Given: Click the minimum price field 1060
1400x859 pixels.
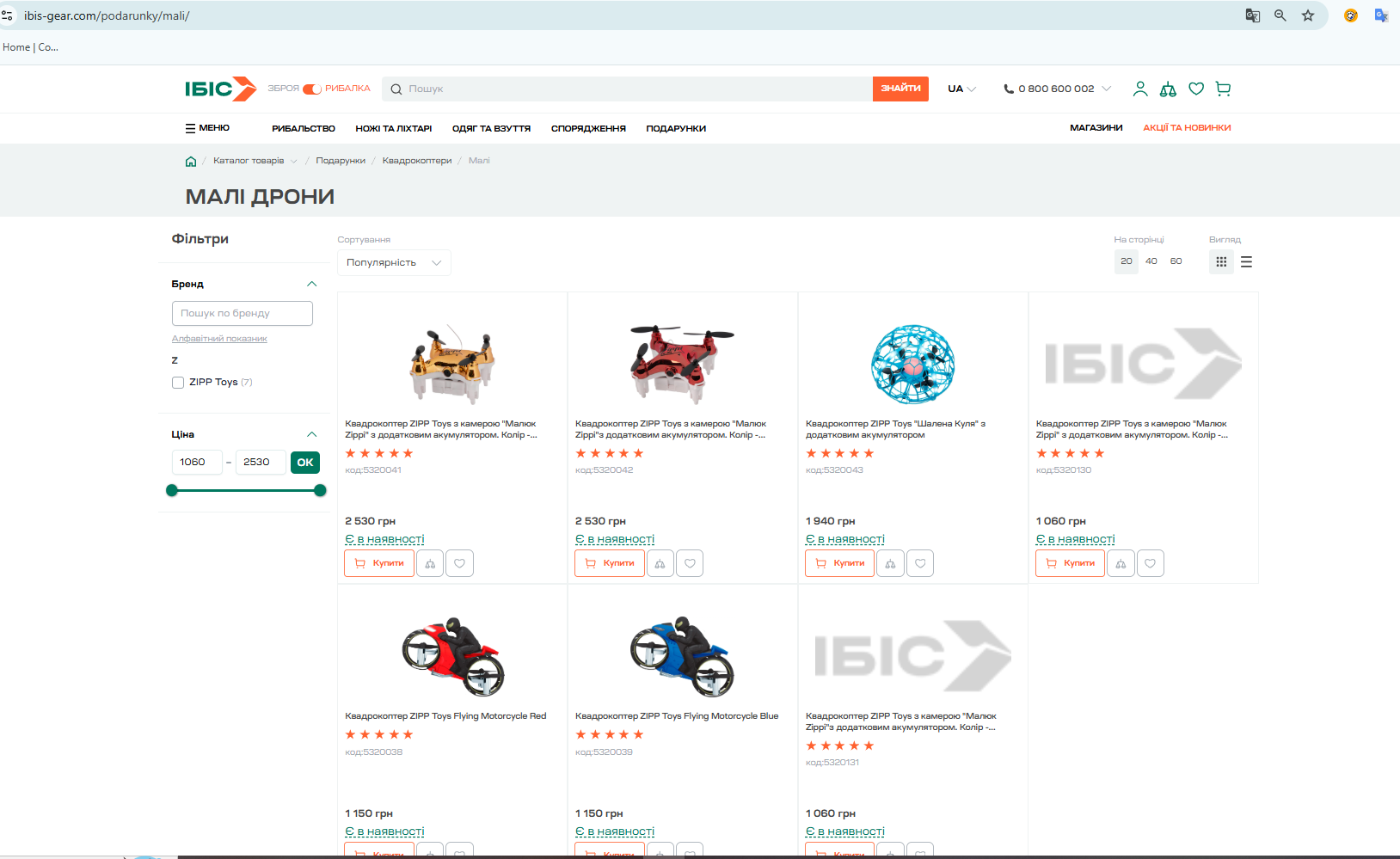Looking at the screenshot, I should pos(197,463).
